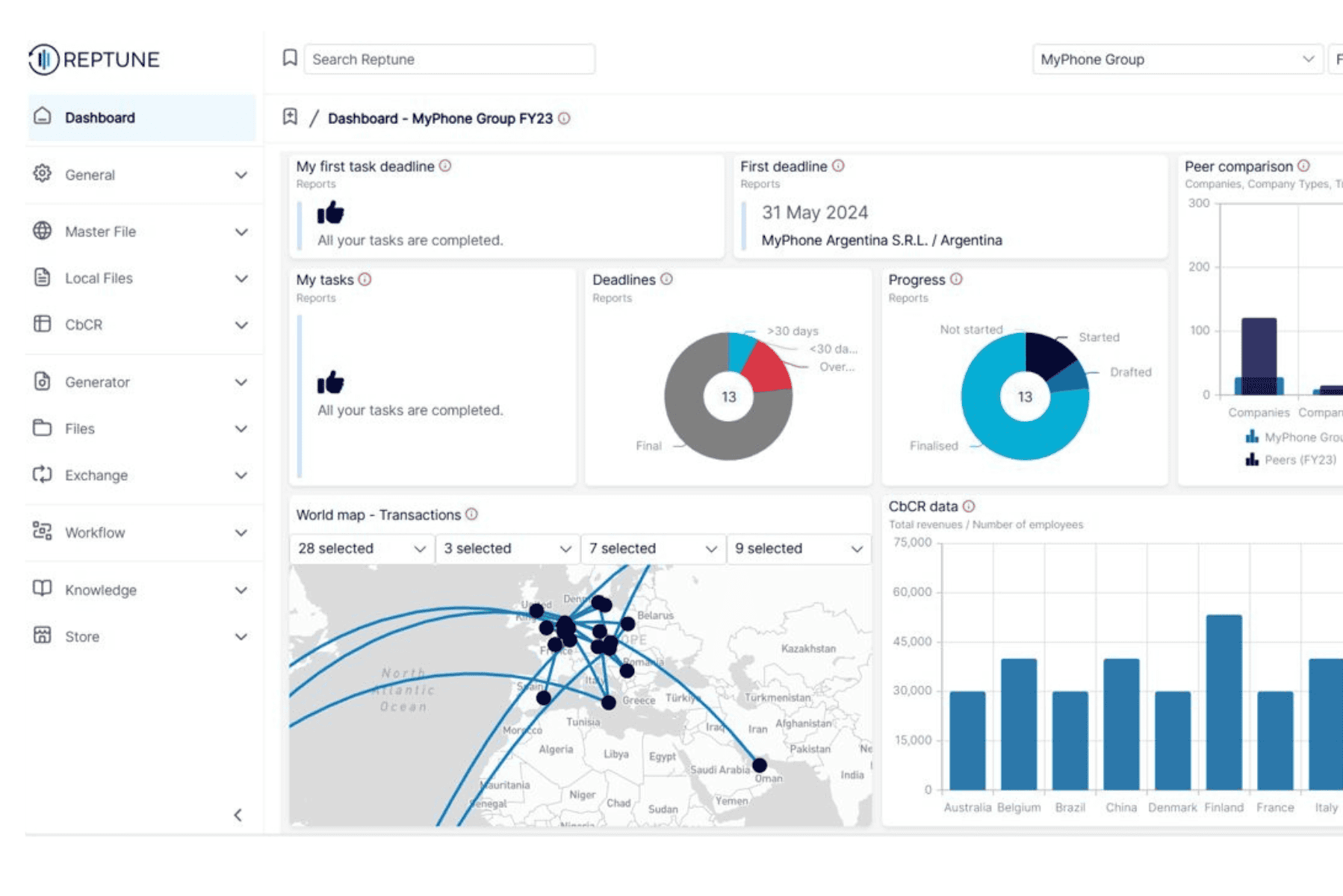Click the info icon next to Deadlines

[666, 279]
